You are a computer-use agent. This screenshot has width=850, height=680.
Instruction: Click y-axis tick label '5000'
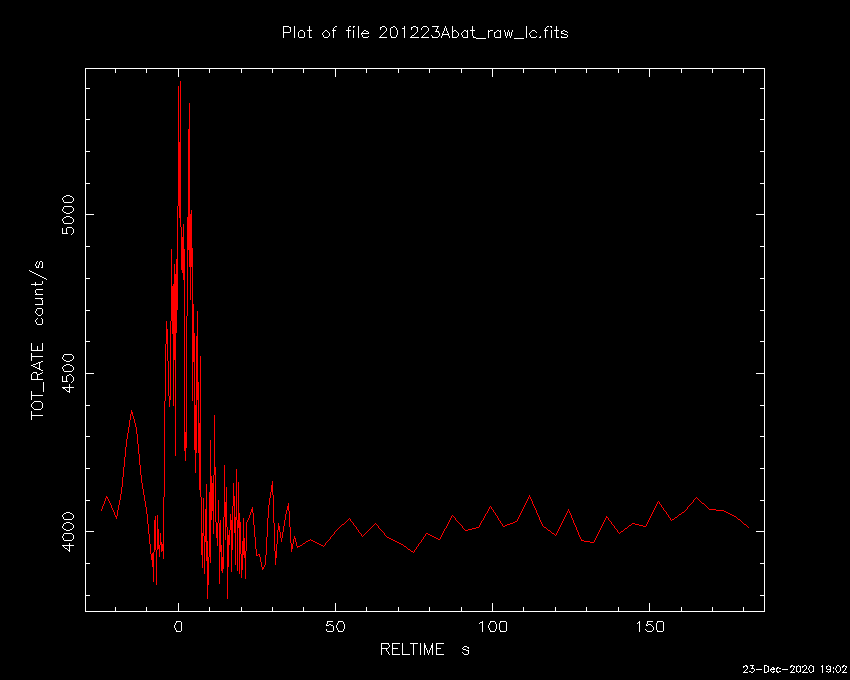(68, 214)
